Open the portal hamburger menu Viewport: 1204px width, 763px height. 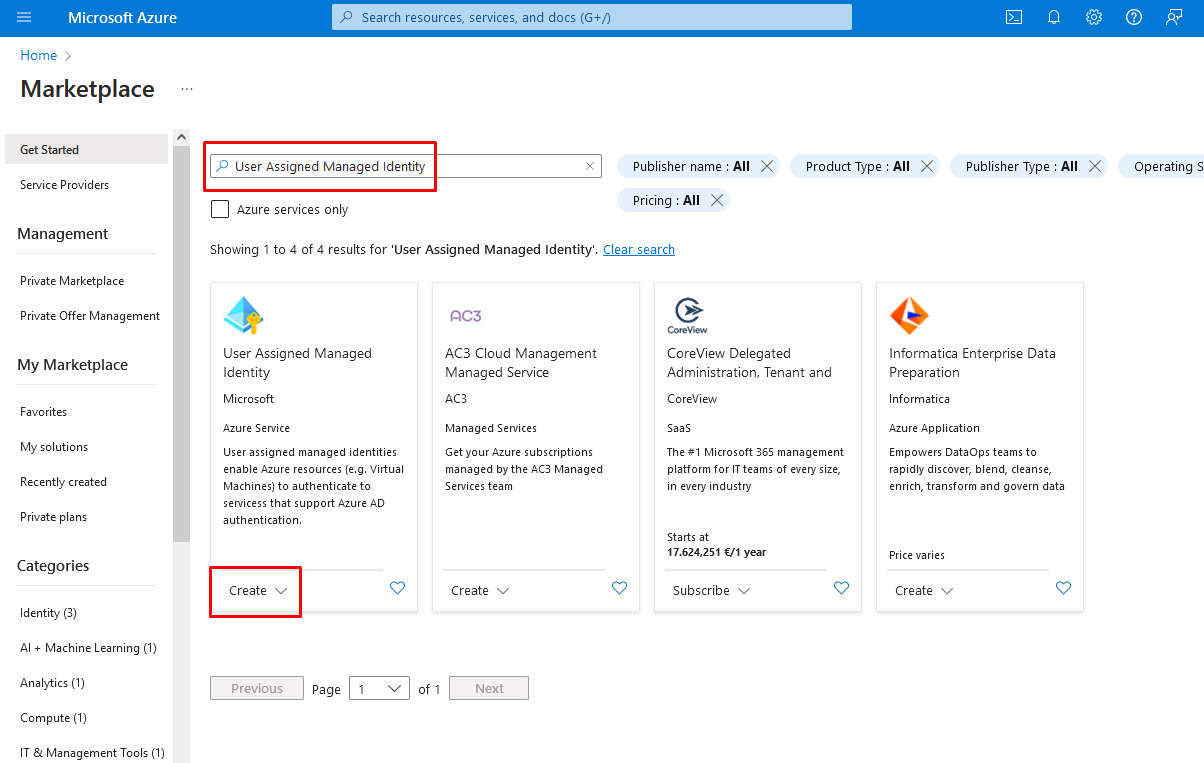click(24, 17)
